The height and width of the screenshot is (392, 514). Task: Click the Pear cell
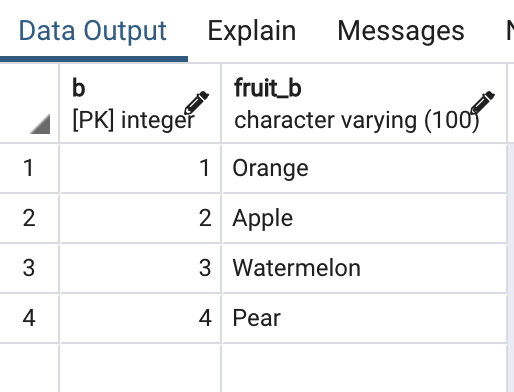(x=364, y=318)
